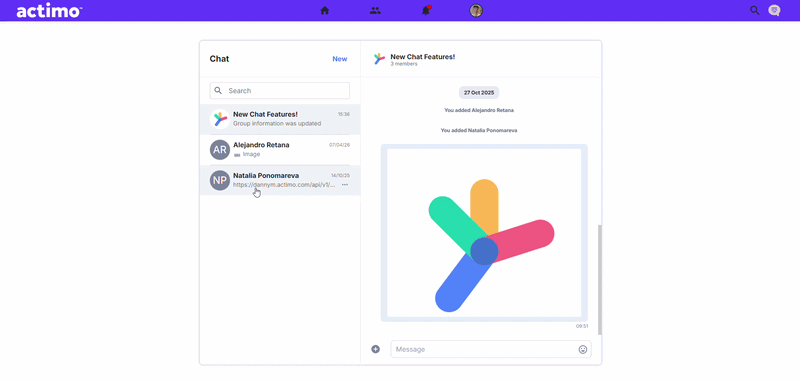
Task: Open the notifications bell
Action: pyautogui.click(x=426, y=10)
